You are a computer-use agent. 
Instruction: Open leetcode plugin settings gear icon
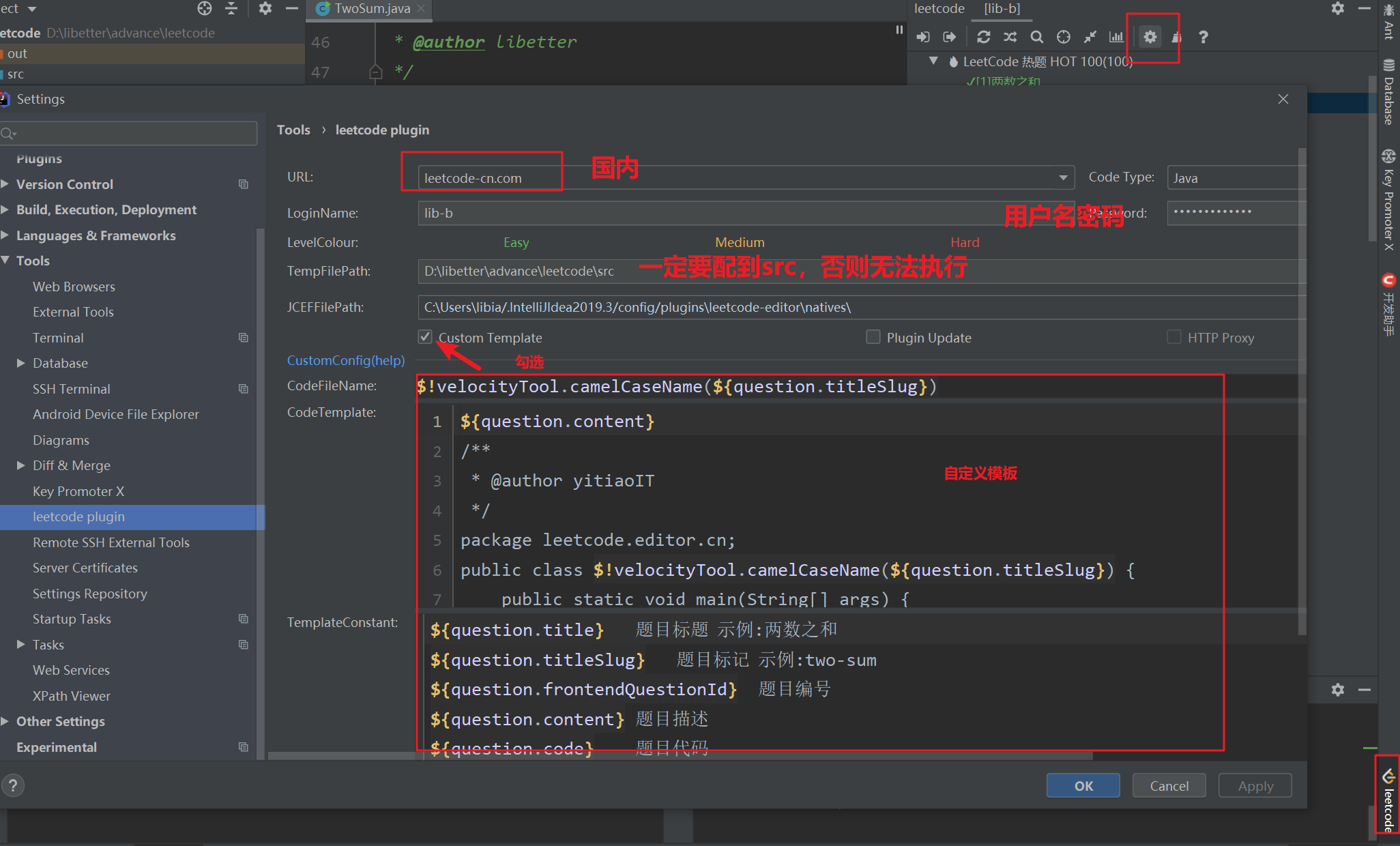click(x=1150, y=37)
